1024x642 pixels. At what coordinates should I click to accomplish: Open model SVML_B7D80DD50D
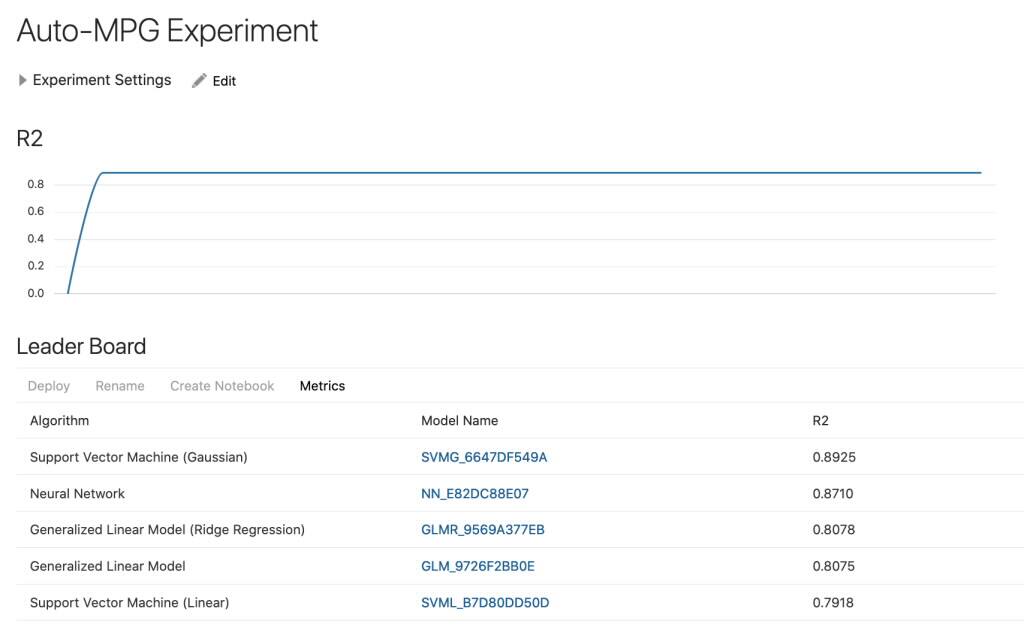point(485,603)
